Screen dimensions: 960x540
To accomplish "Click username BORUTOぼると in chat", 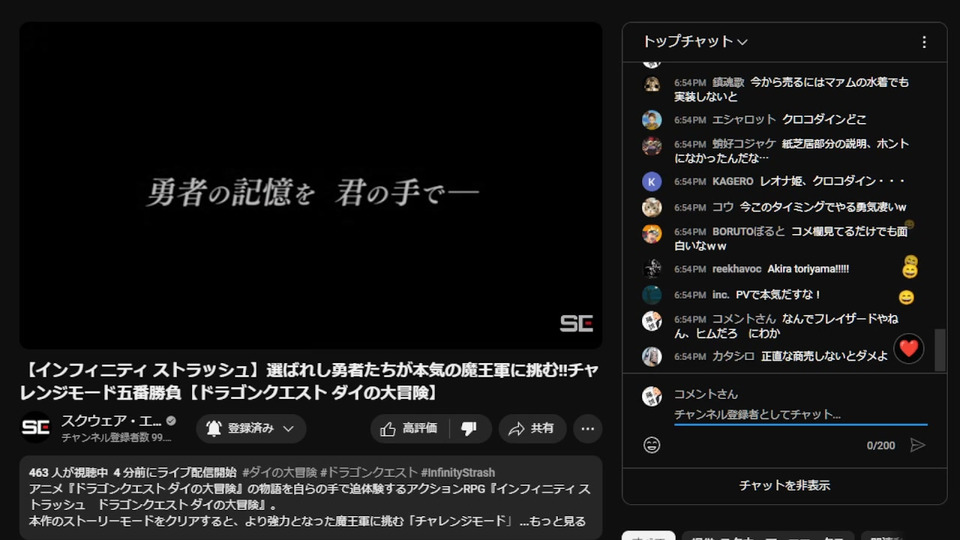I will [x=748, y=231].
